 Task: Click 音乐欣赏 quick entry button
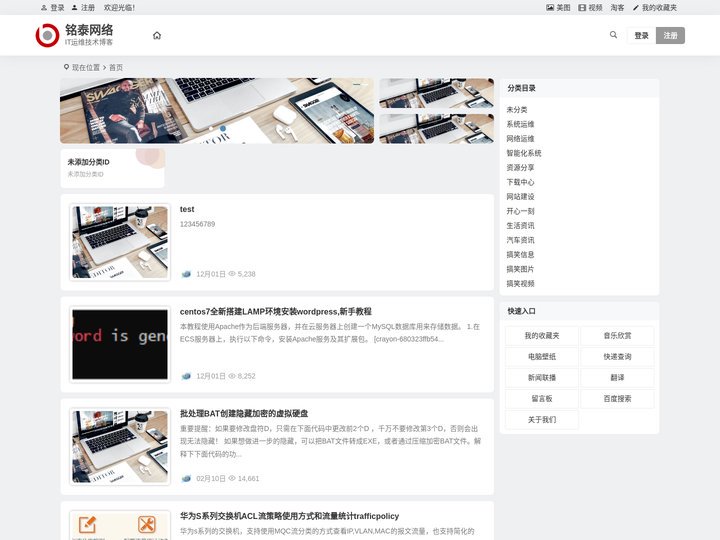pos(617,336)
